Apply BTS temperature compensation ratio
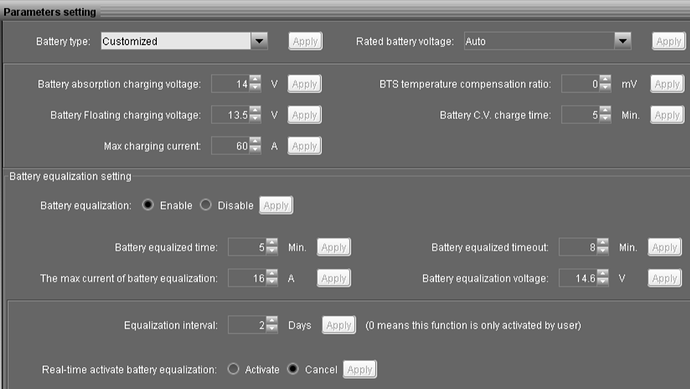Viewport: 690px width, 389px height. pos(667,84)
